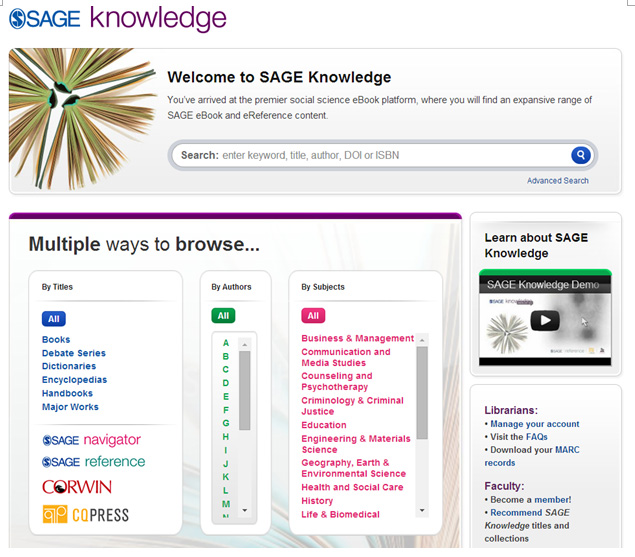Browse authors starting with G
This screenshot has height=557, width=635.
(226, 423)
